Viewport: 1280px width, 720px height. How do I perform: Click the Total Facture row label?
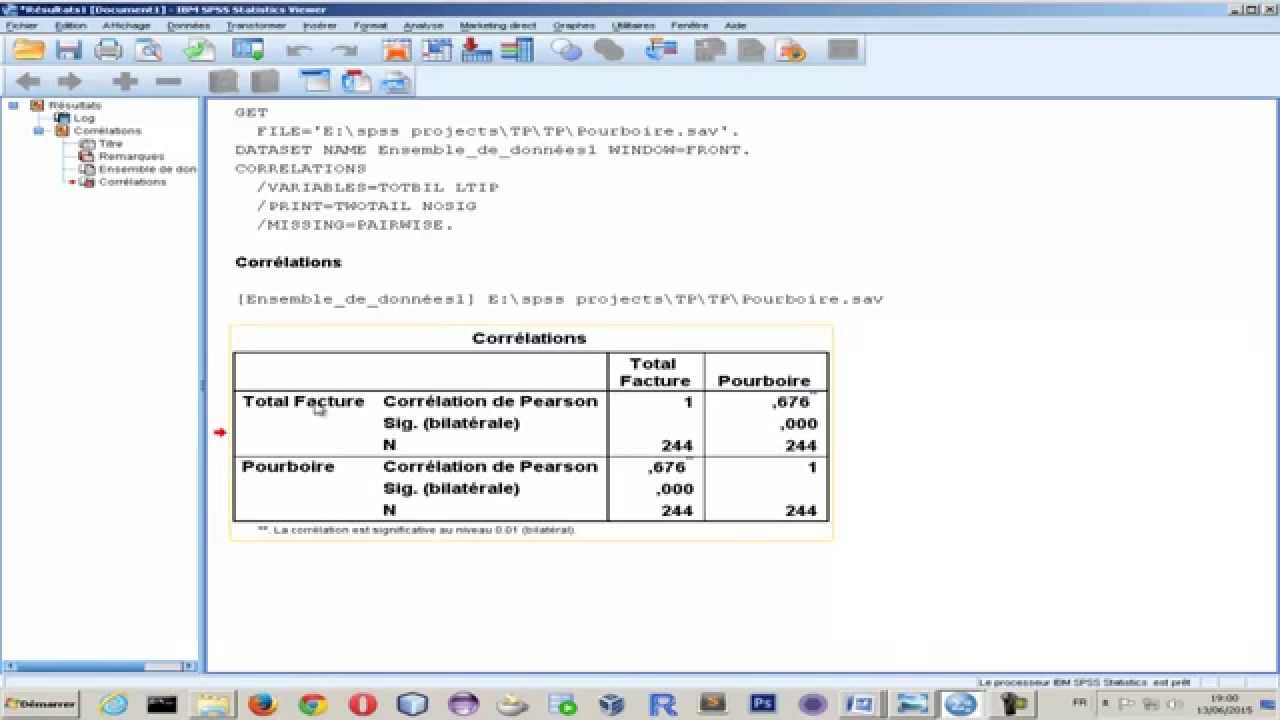(x=303, y=401)
